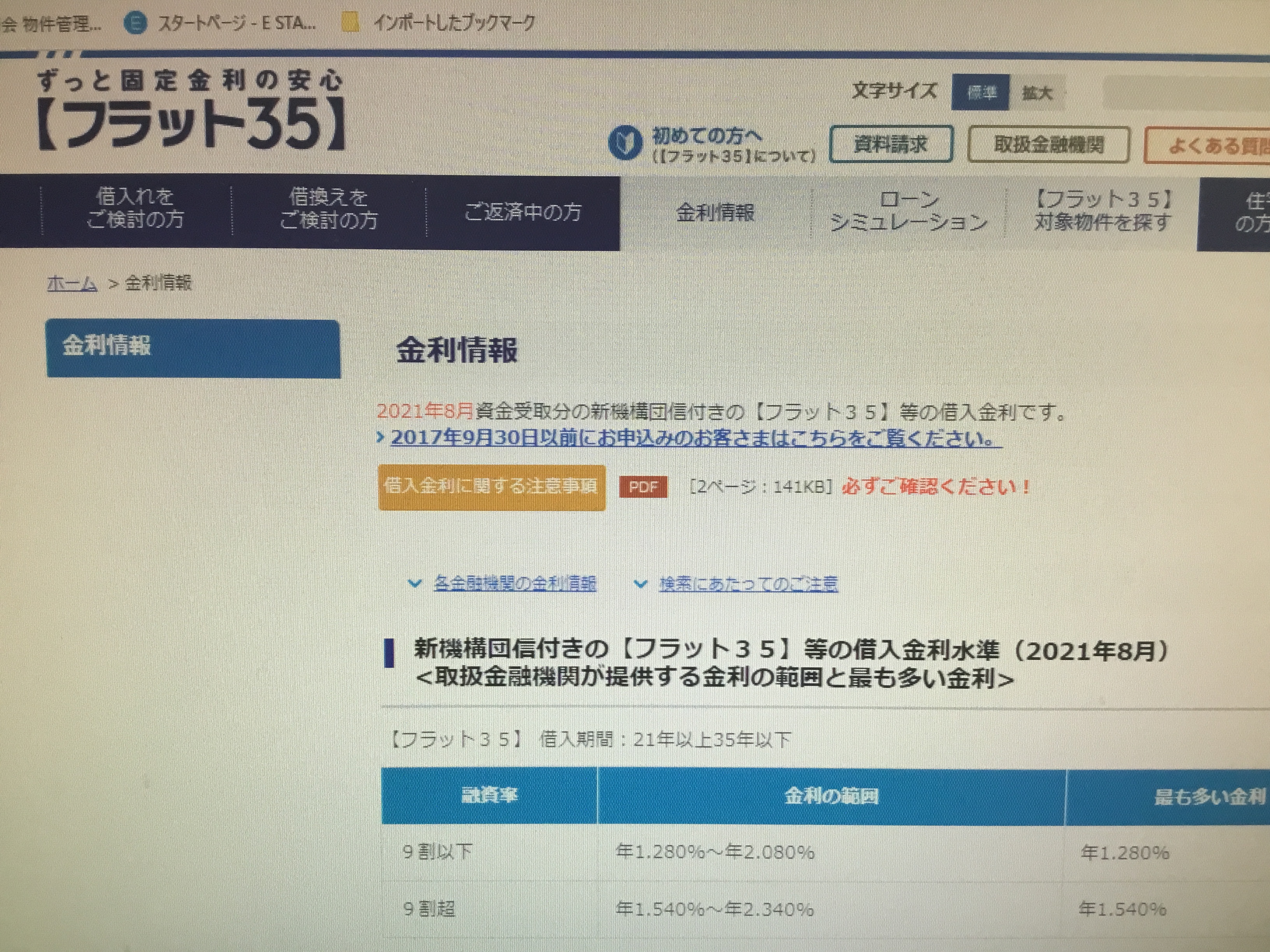
Task: Jump to 検索にあたってのご注意 section
Action: click(748, 584)
